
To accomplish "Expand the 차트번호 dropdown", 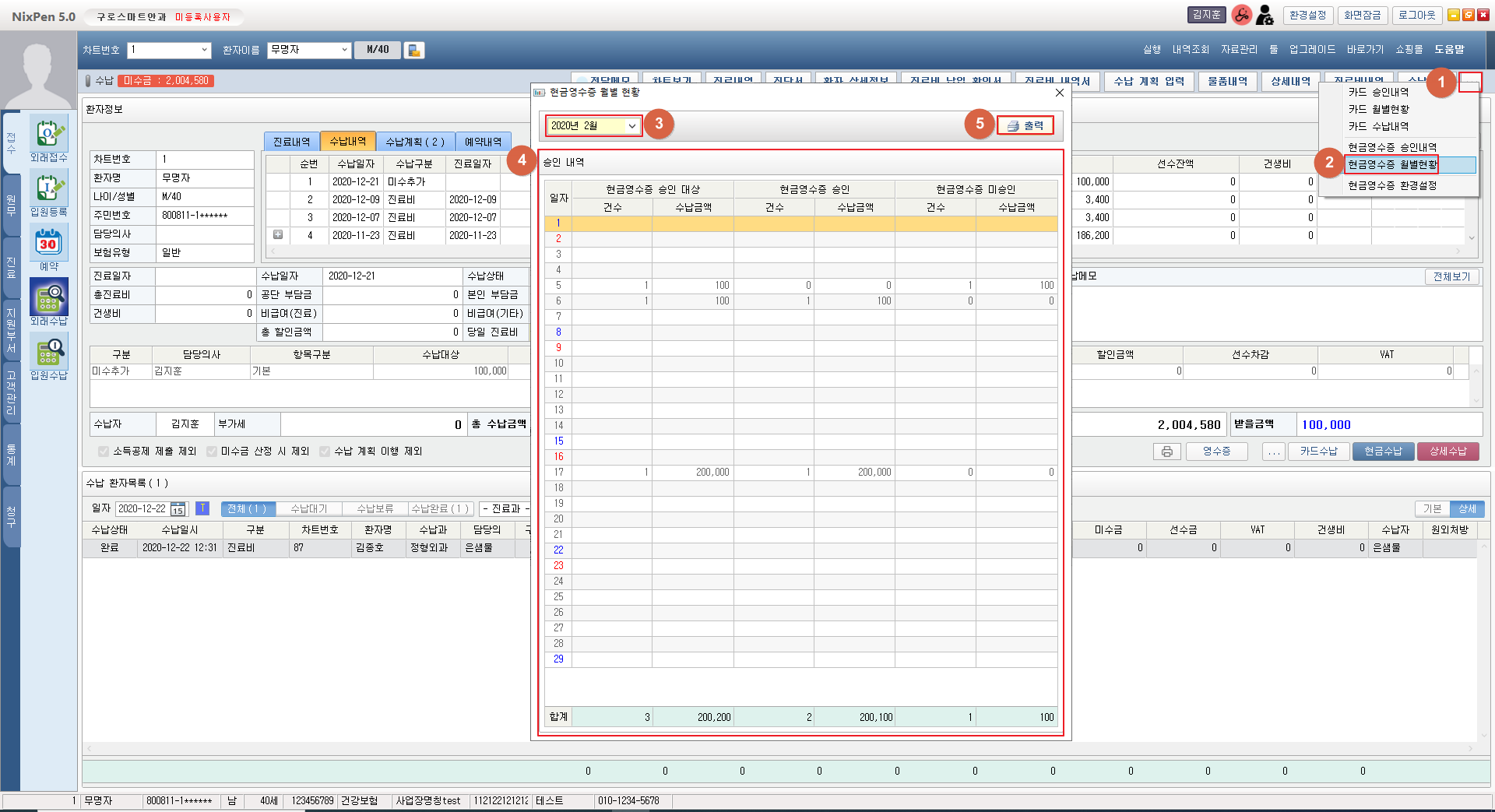I will [204, 50].
